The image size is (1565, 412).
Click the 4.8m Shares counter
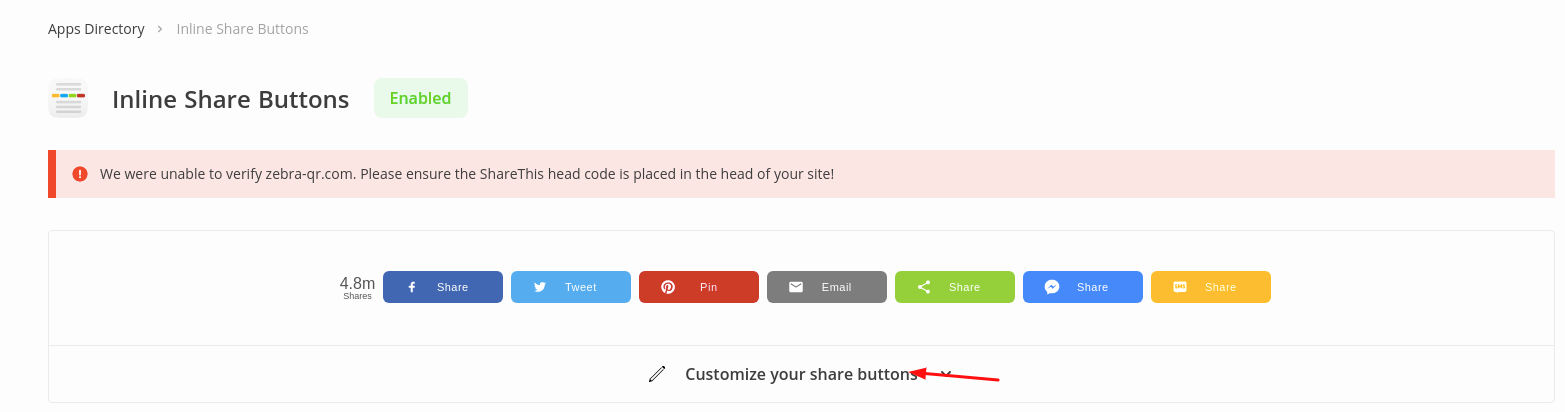tap(357, 287)
